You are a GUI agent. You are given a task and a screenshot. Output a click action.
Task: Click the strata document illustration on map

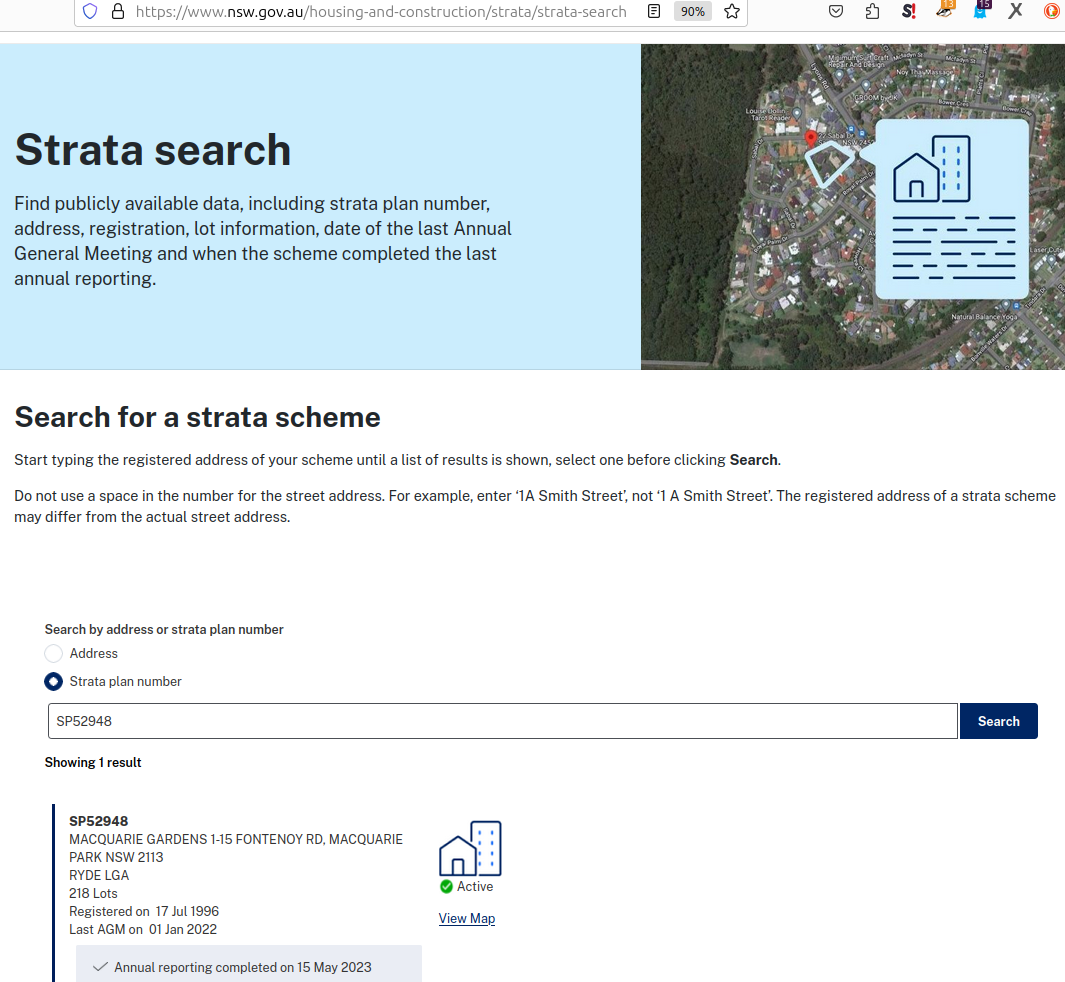pos(951,209)
